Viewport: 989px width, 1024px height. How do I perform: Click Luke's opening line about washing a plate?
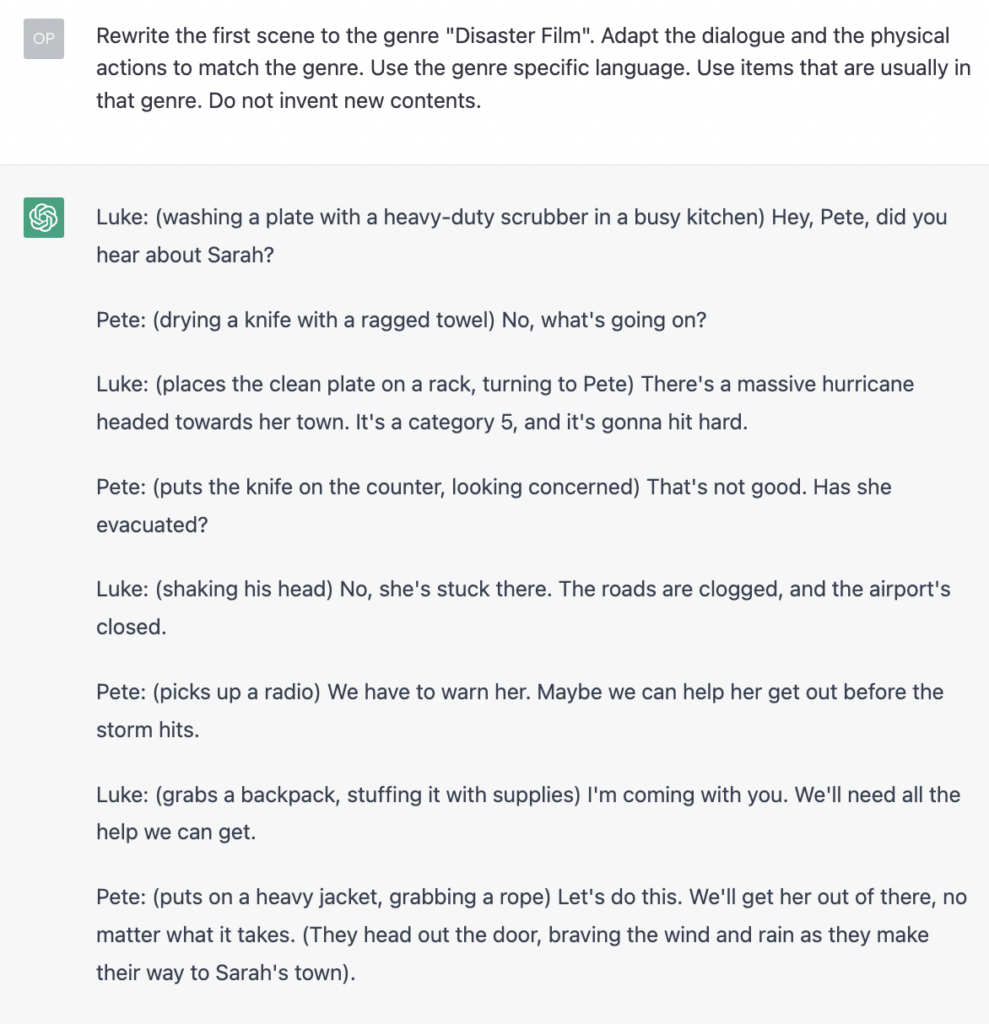[521, 236]
